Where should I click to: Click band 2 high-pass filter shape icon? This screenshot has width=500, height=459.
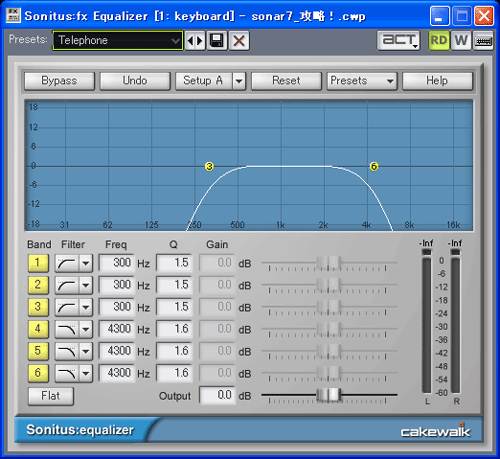(x=67, y=285)
